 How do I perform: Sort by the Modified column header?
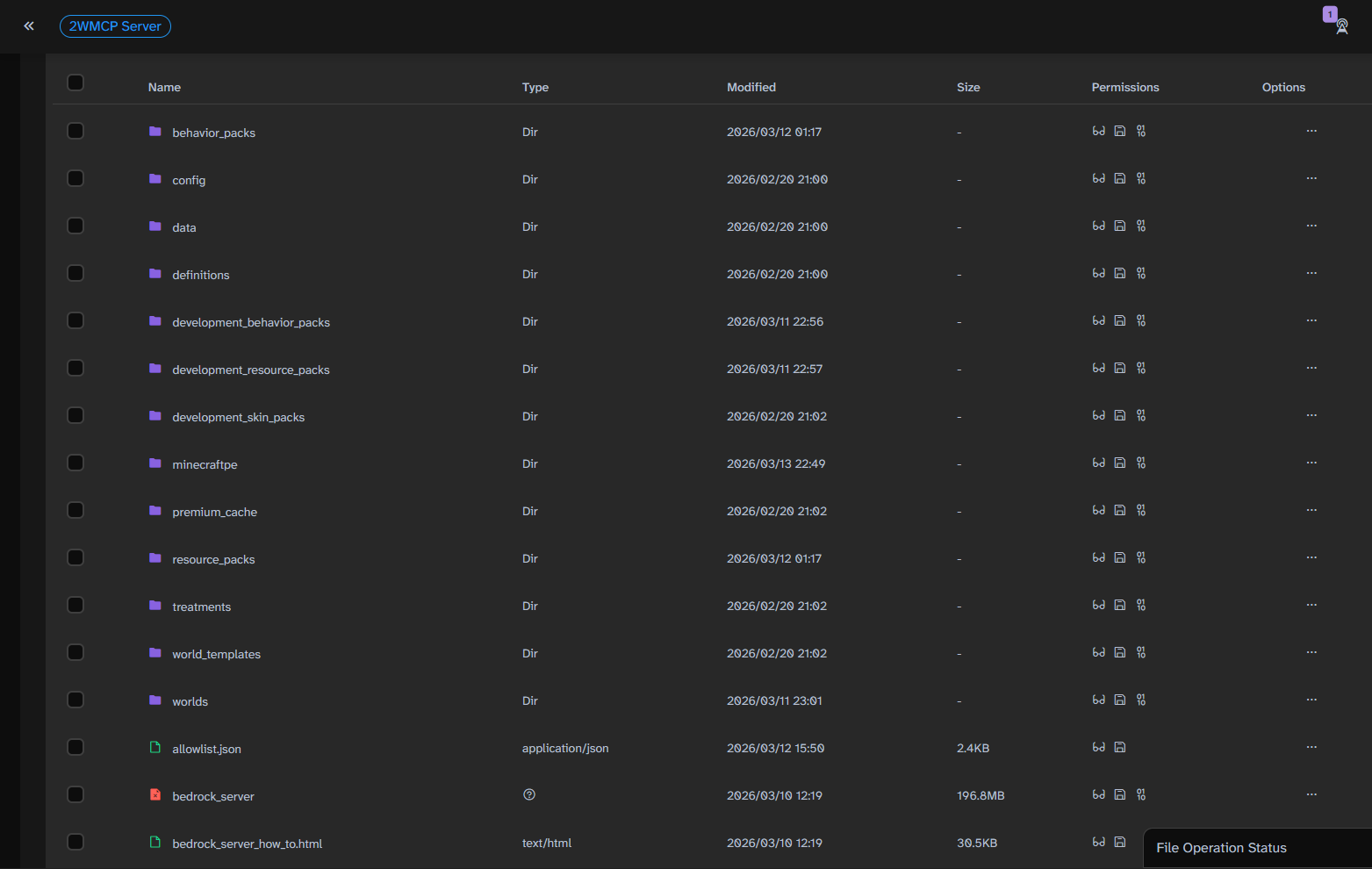[x=751, y=87]
